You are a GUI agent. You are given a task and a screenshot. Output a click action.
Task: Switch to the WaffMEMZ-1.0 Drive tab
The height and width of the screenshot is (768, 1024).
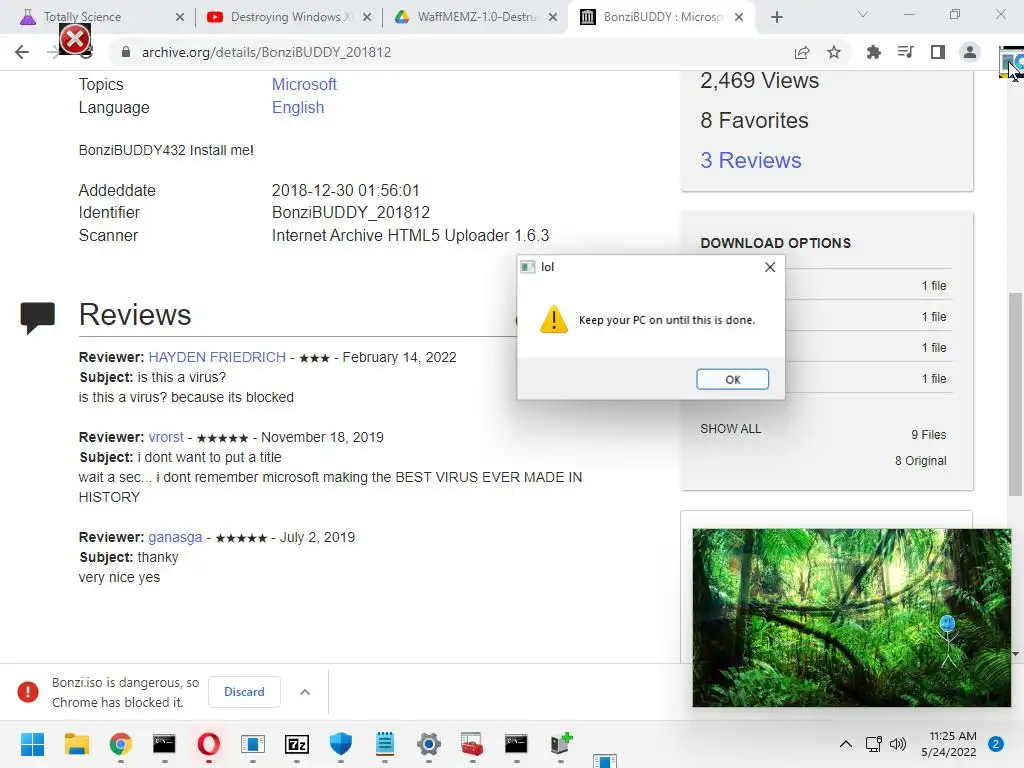click(477, 17)
